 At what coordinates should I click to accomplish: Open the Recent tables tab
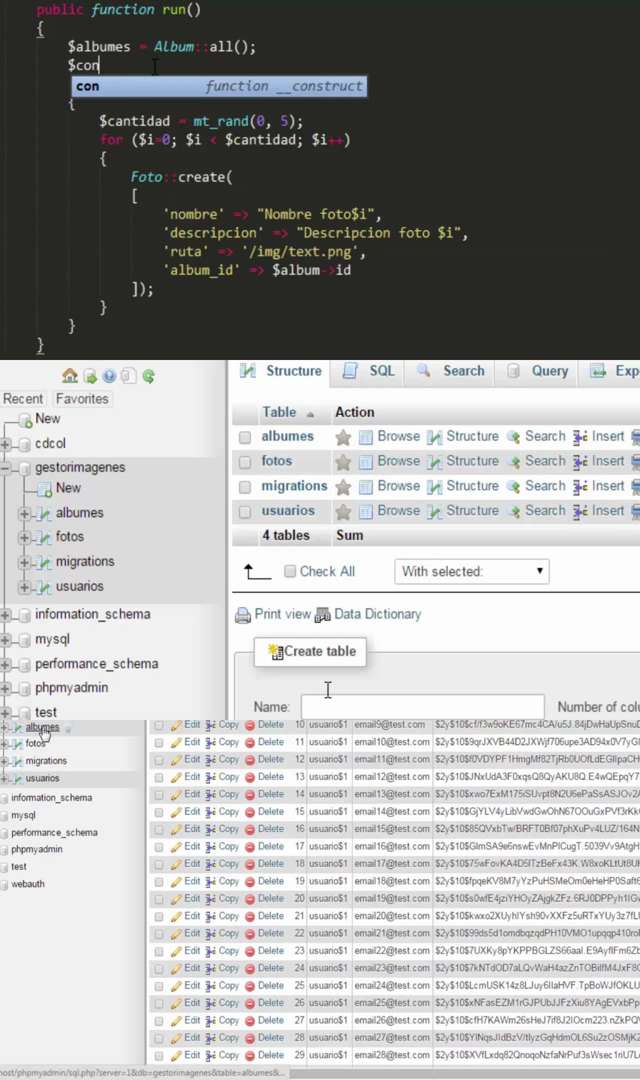click(x=23, y=399)
